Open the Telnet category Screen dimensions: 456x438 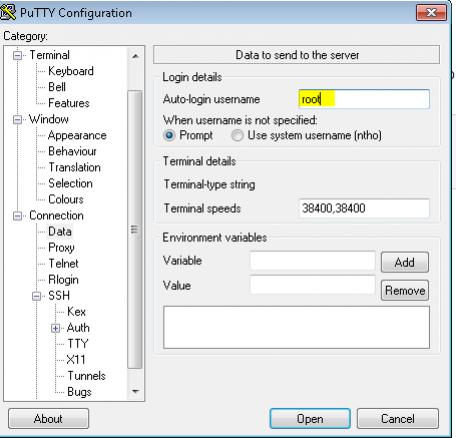(63, 264)
